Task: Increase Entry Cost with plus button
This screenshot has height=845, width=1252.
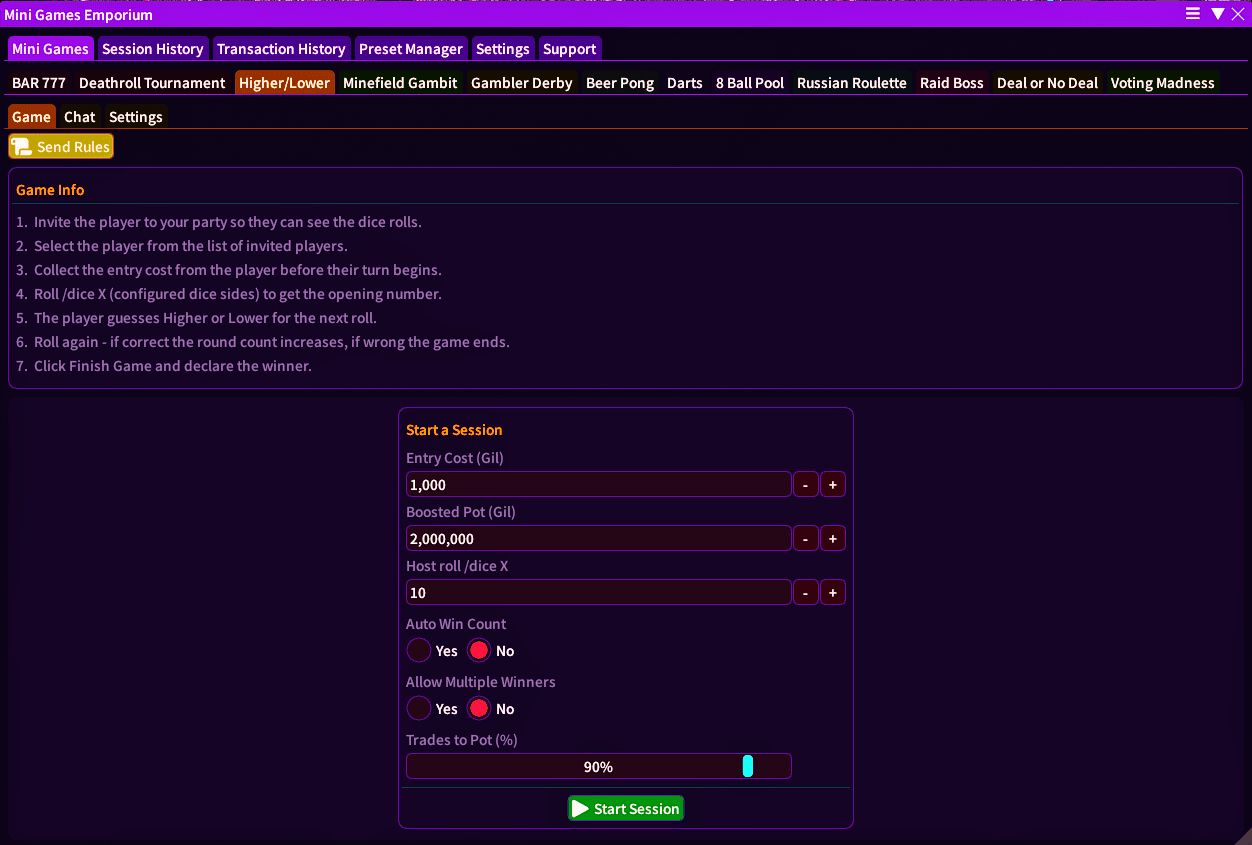Action: click(x=833, y=485)
